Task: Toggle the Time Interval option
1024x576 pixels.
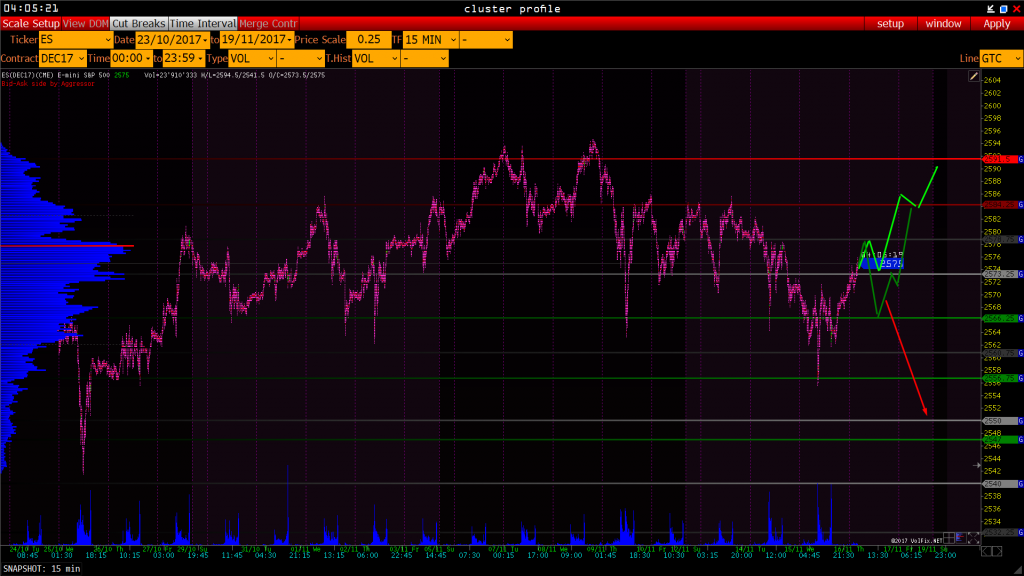Action: click(203, 23)
